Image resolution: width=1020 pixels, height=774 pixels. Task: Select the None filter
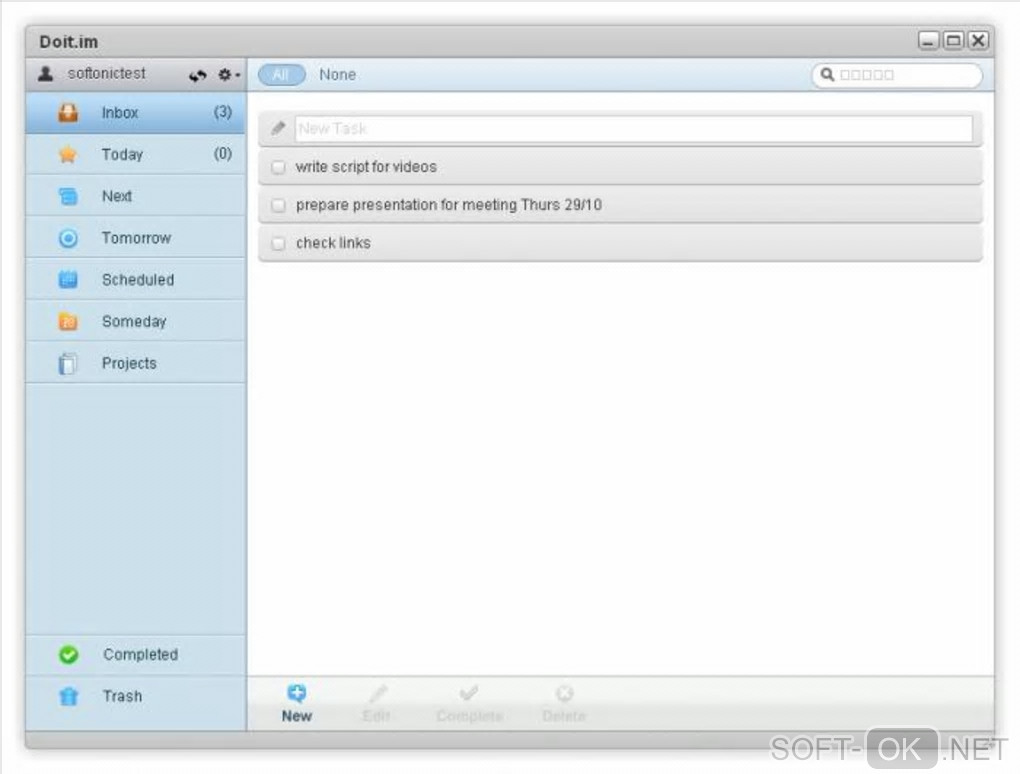pos(337,75)
